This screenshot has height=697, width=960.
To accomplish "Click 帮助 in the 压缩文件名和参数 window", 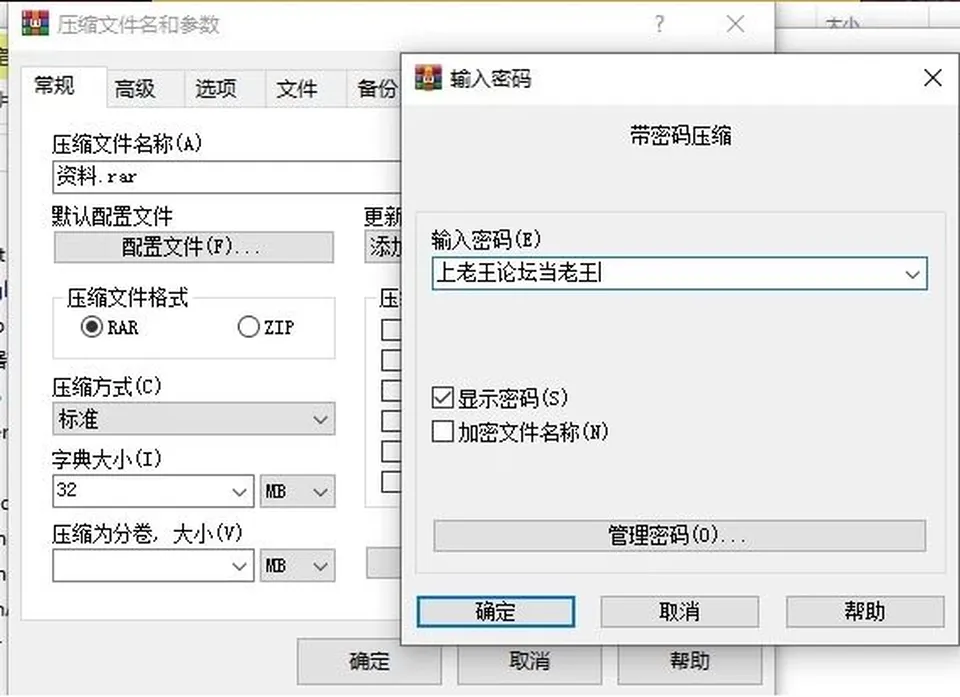I will [x=690, y=661].
